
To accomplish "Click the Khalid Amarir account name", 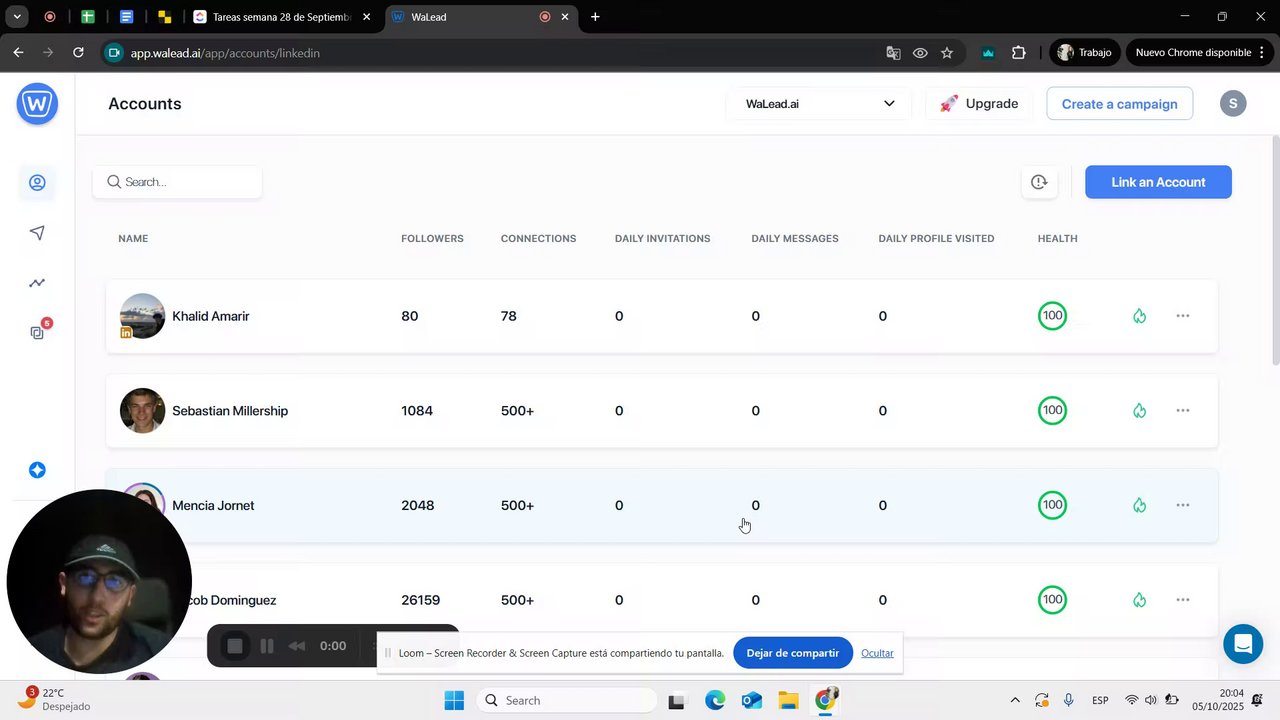I will (x=211, y=316).
